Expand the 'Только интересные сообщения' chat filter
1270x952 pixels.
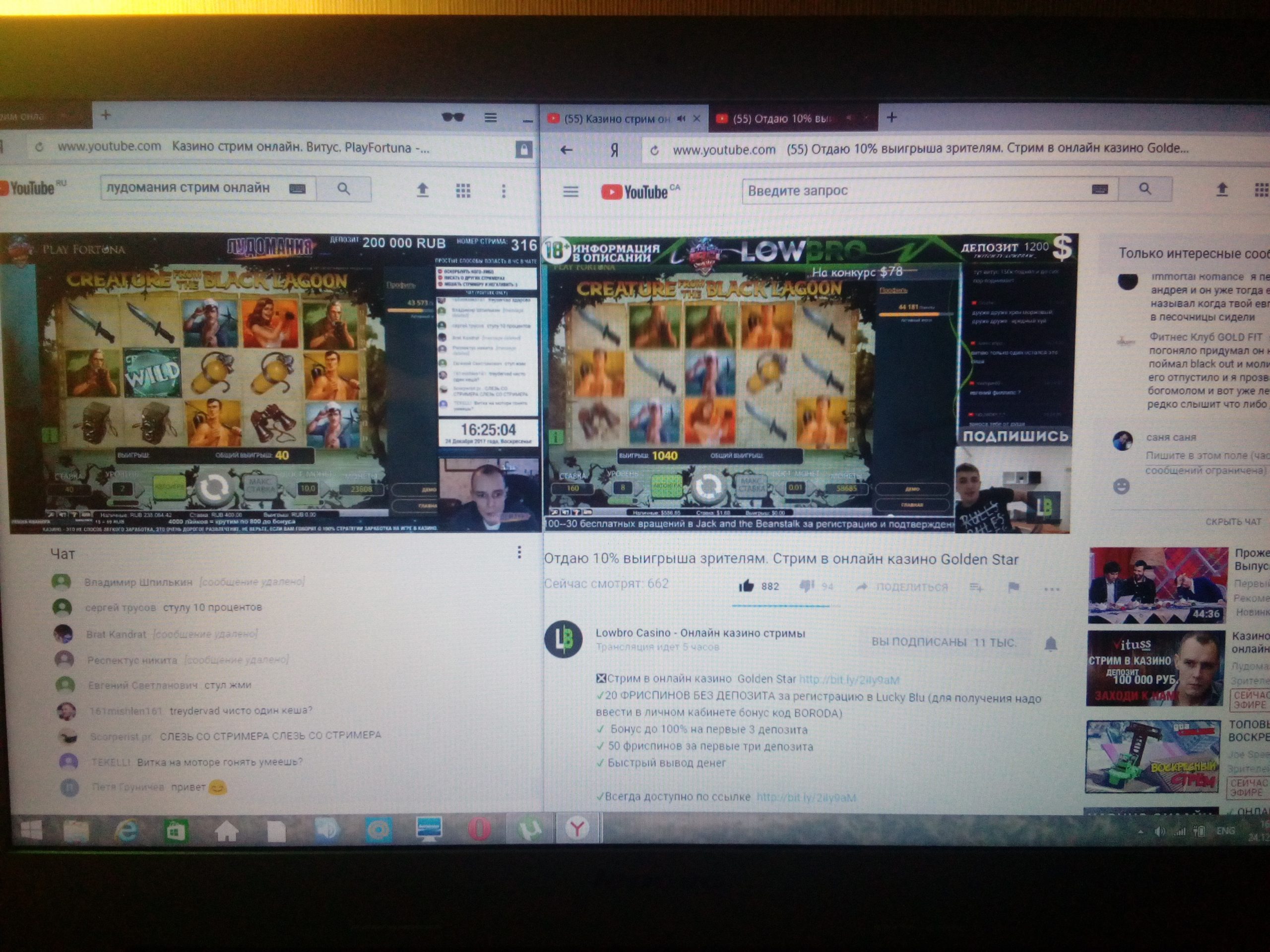click(x=1193, y=253)
